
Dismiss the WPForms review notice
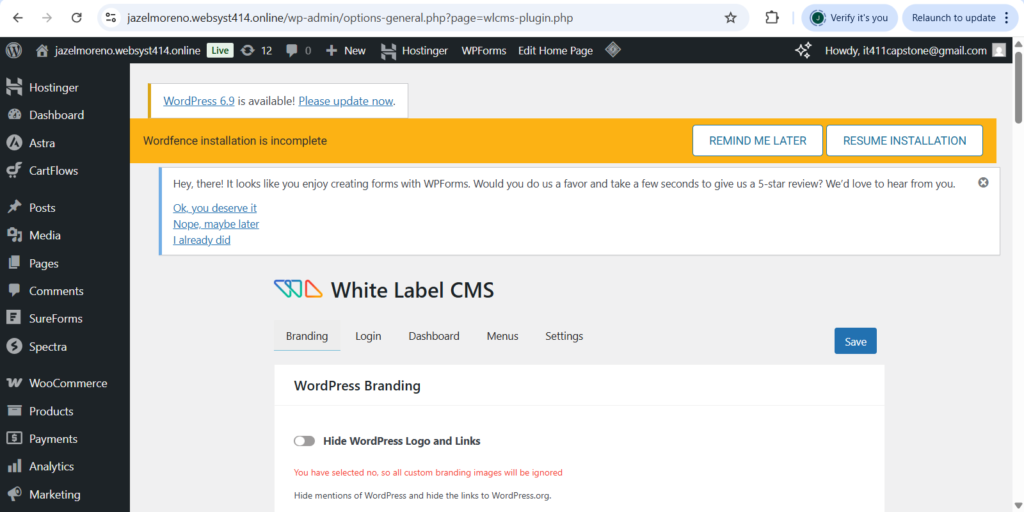click(x=983, y=183)
